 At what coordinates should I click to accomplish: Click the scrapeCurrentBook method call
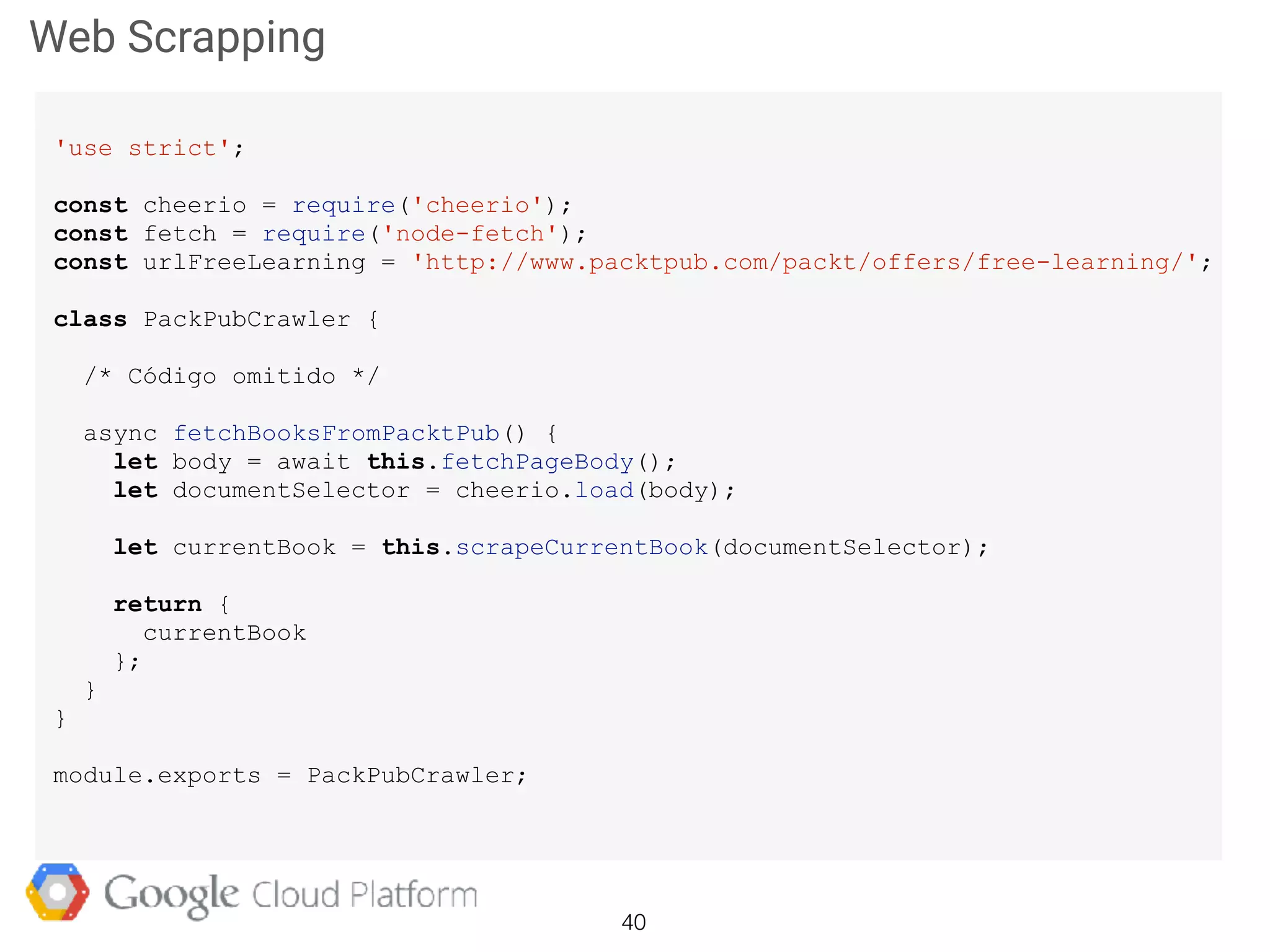582,547
